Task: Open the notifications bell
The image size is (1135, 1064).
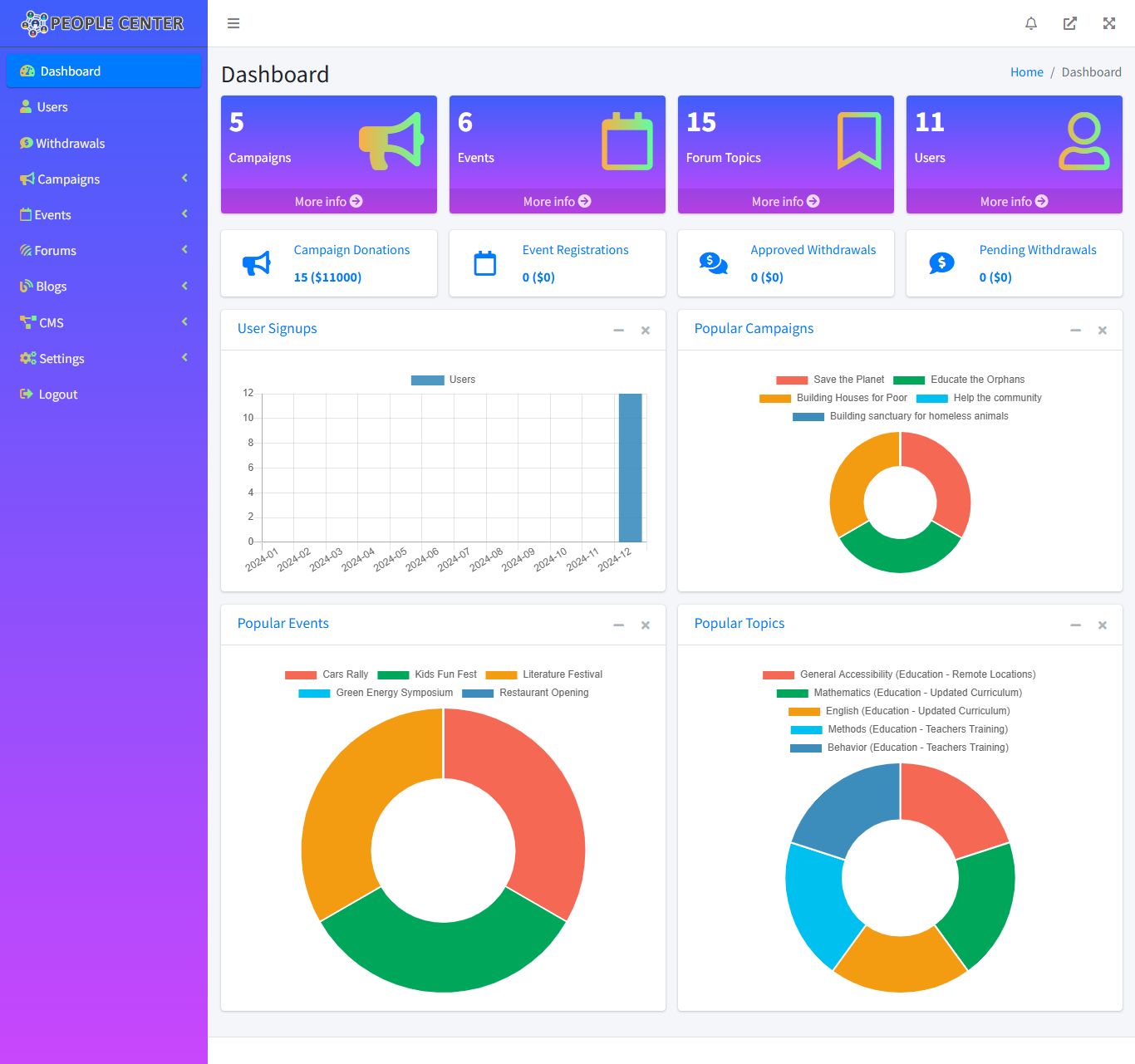Action: tap(1031, 23)
